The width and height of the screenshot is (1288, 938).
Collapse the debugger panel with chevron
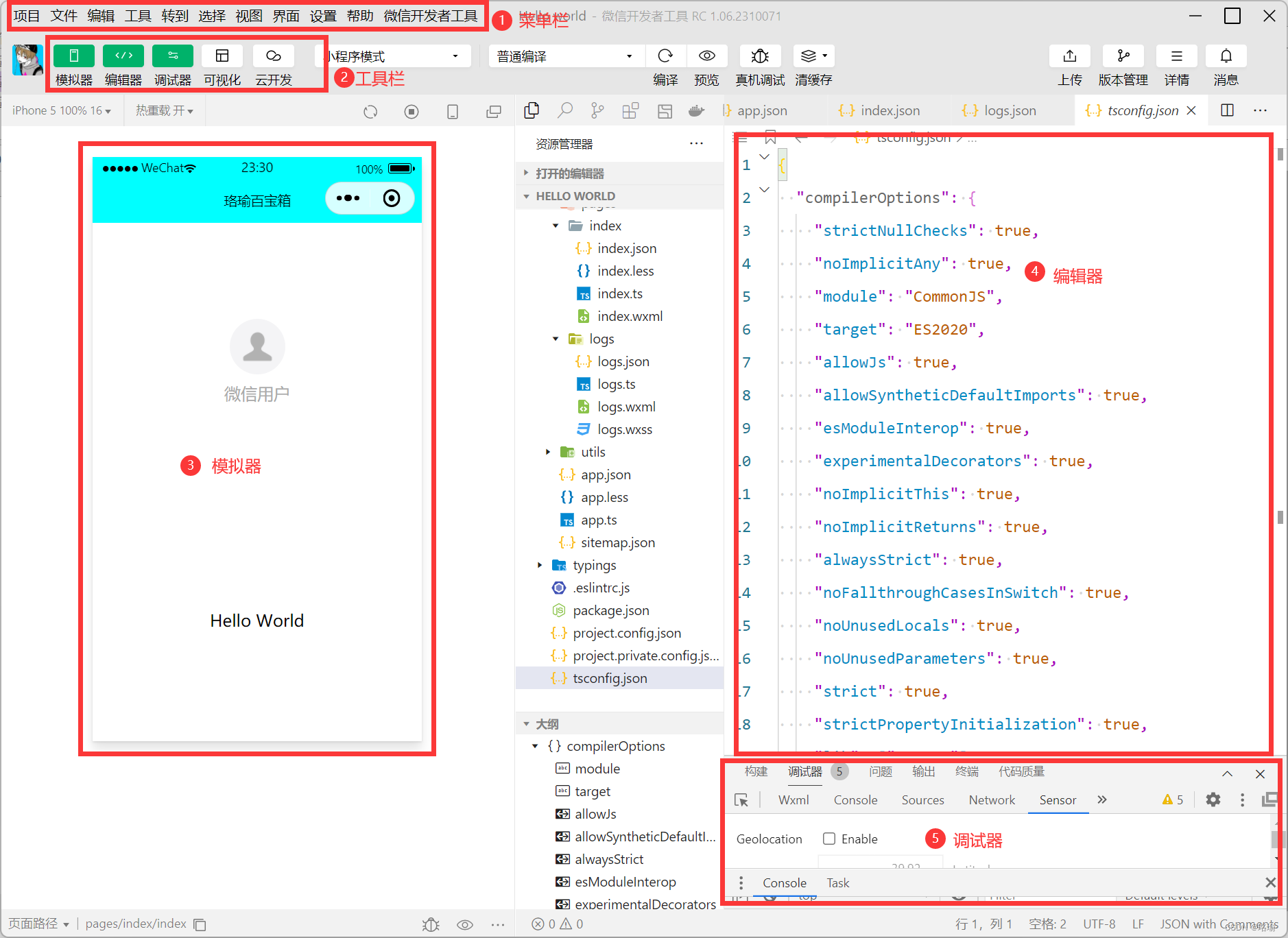click(1228, 773)
